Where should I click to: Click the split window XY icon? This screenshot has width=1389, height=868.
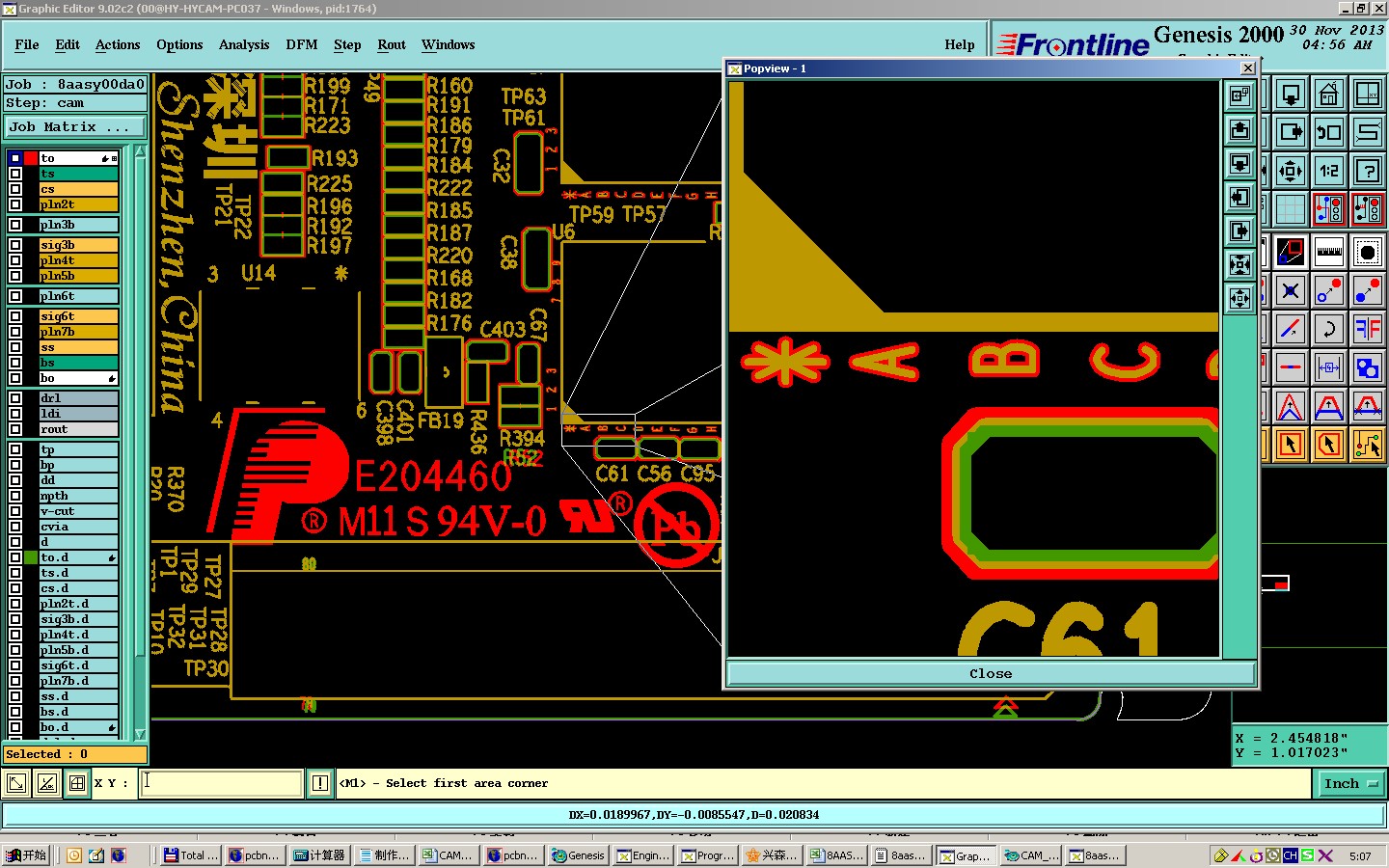(1368, 95)
